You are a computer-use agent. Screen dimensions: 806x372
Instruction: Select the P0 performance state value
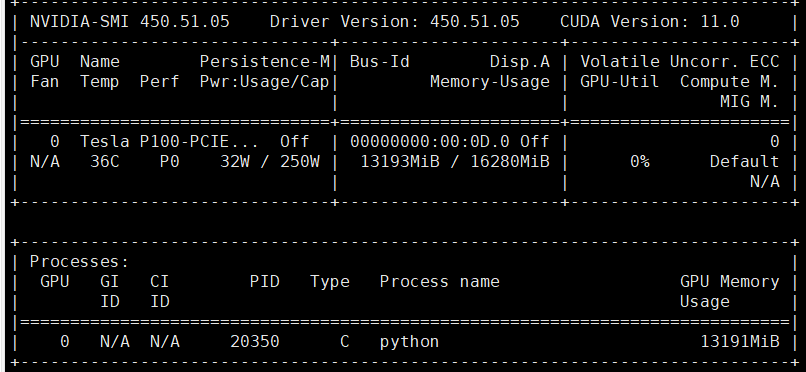(x=170, y=162)
